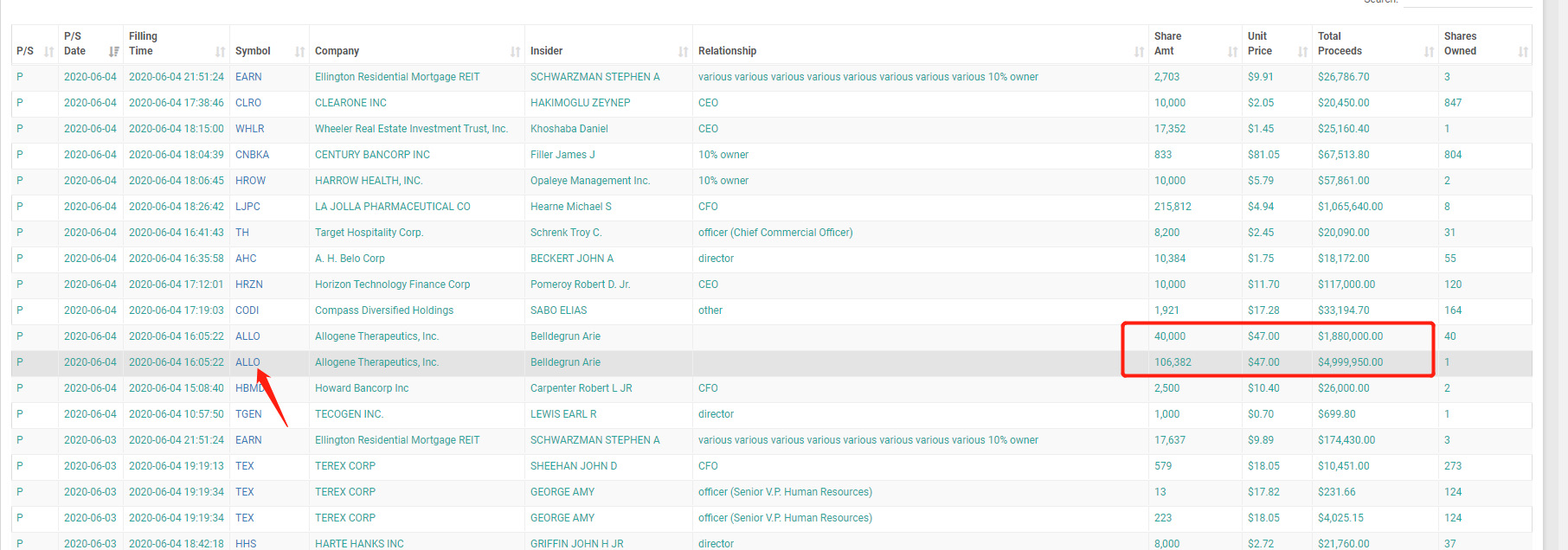This screenshot has width=1568, height=550.
Task: Open insider LEWIS EARL R link
Action: [x=563, y=414]
